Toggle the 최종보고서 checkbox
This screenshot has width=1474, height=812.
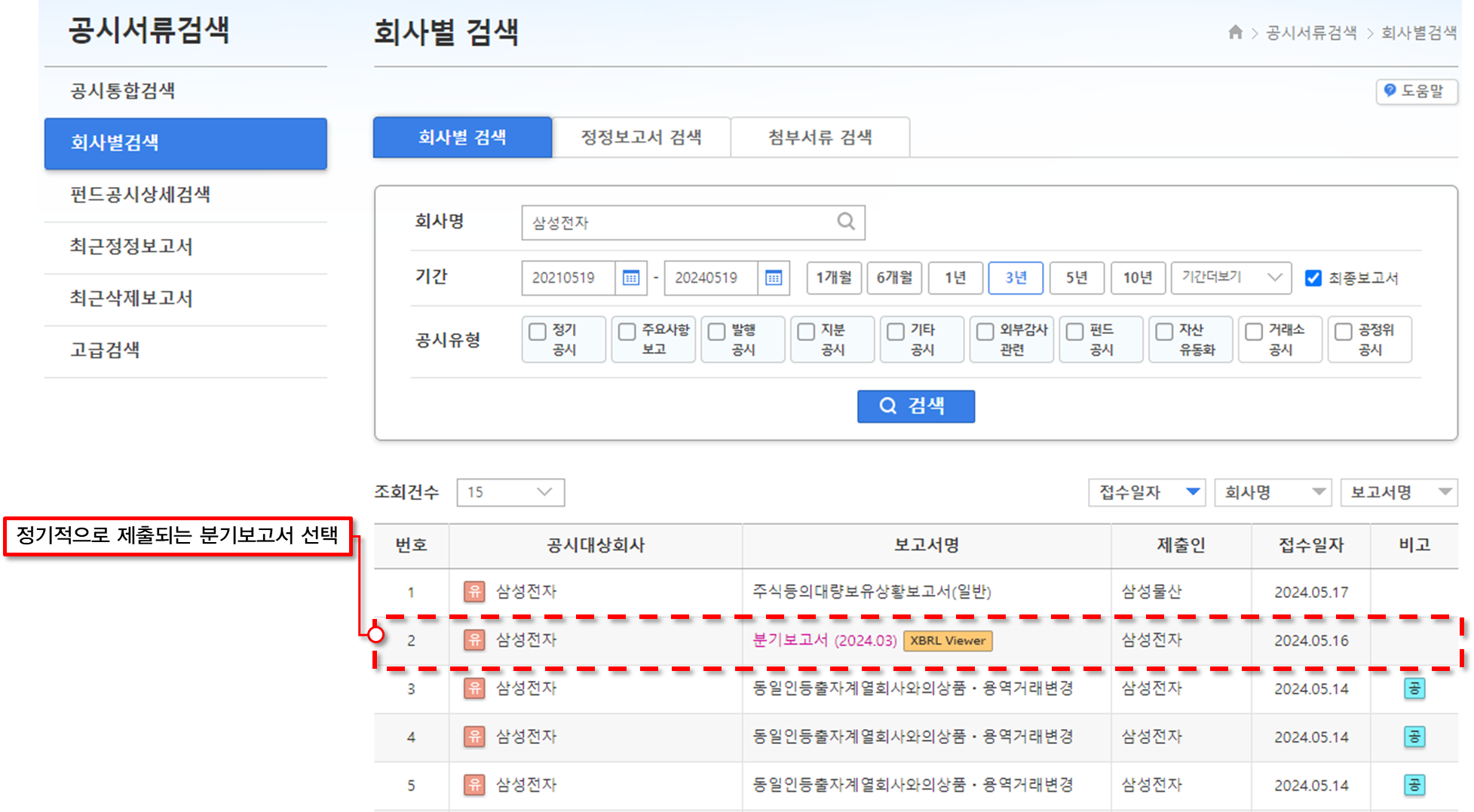1313,277
